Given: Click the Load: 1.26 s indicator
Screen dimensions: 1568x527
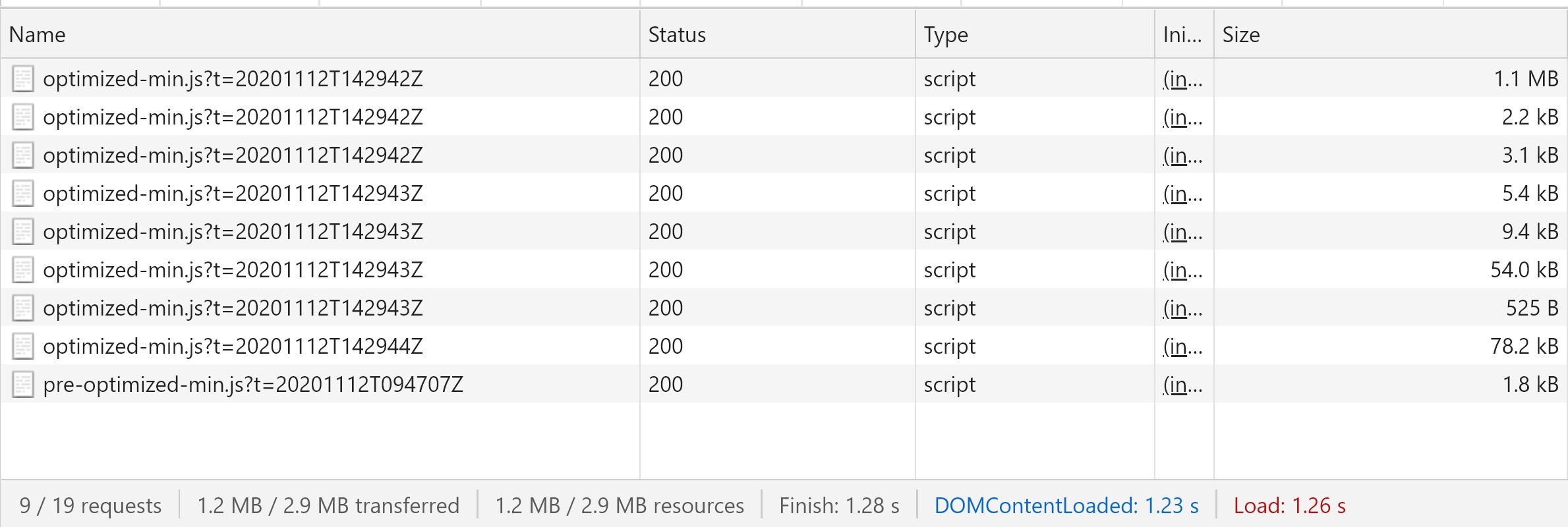Looking at the screenshot, I should tap(1290, 505).
